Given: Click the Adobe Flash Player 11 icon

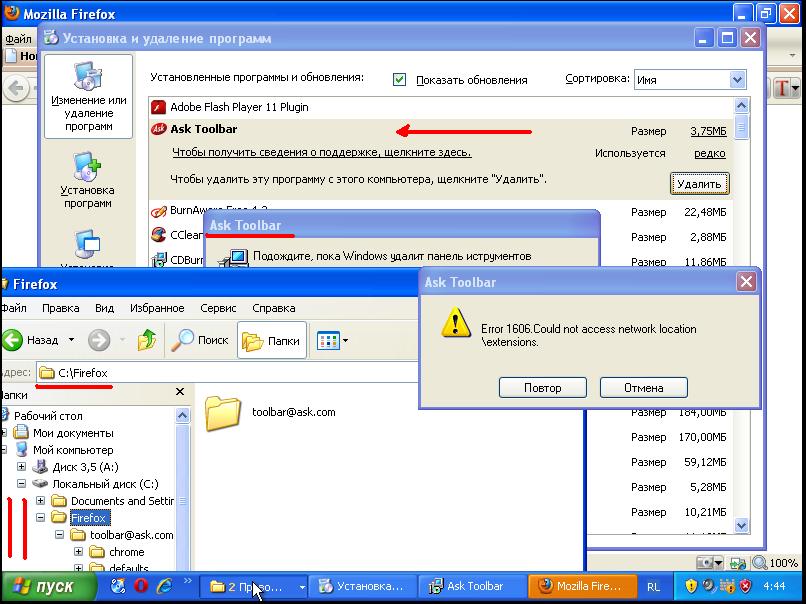Looking at the screenshot, I should click(x=159, y=107).
